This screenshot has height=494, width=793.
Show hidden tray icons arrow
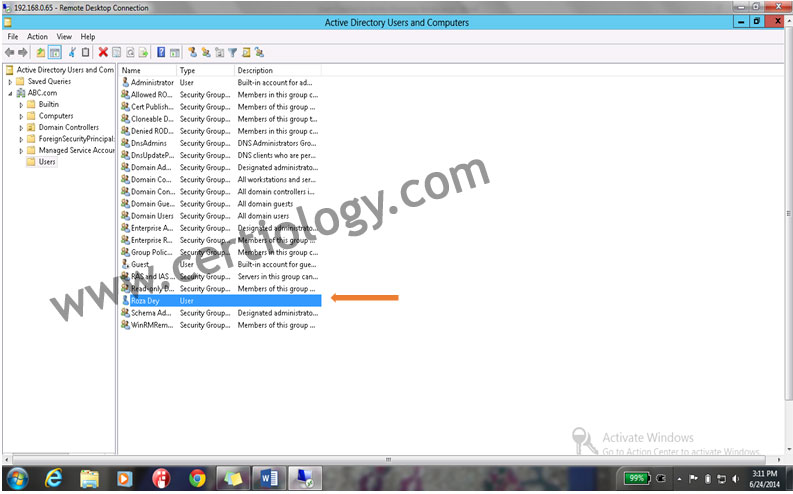tap(680, 478)
